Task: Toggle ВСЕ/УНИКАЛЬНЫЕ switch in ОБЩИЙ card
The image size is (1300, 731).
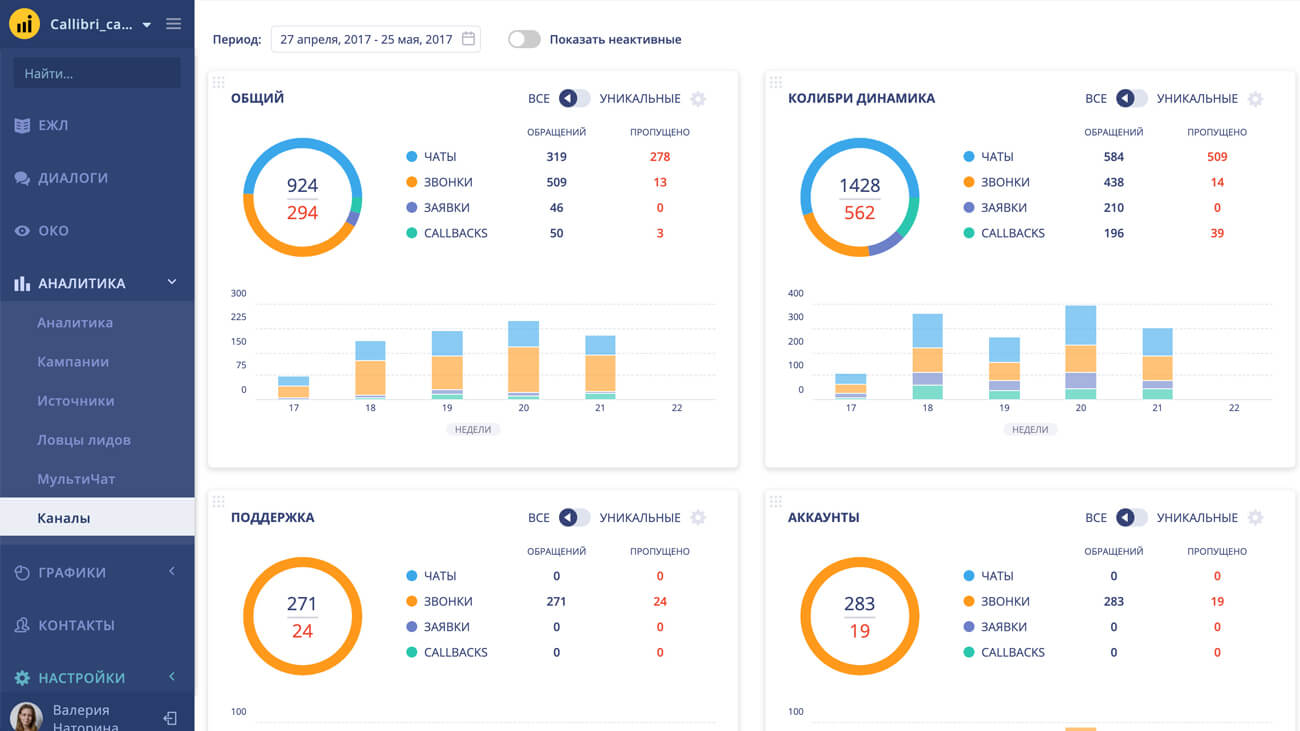Action: (x=574, y=99)
